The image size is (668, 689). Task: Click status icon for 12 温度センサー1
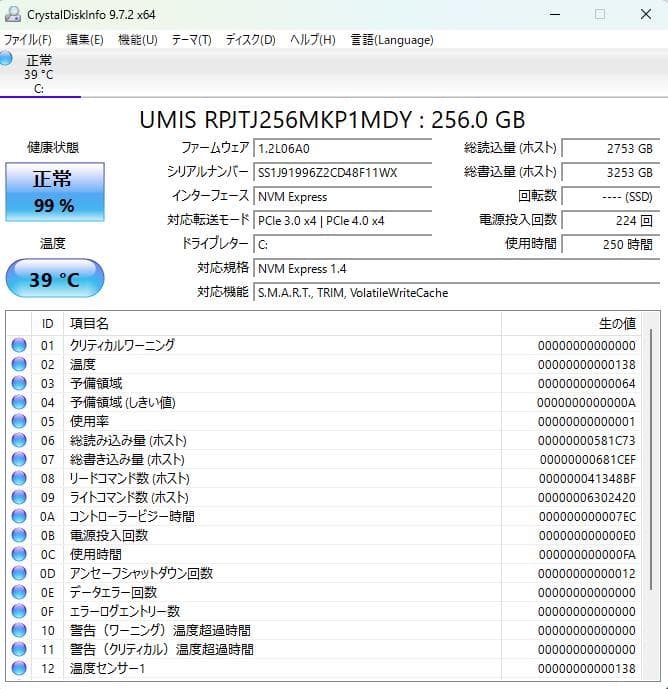coord(19,668)
